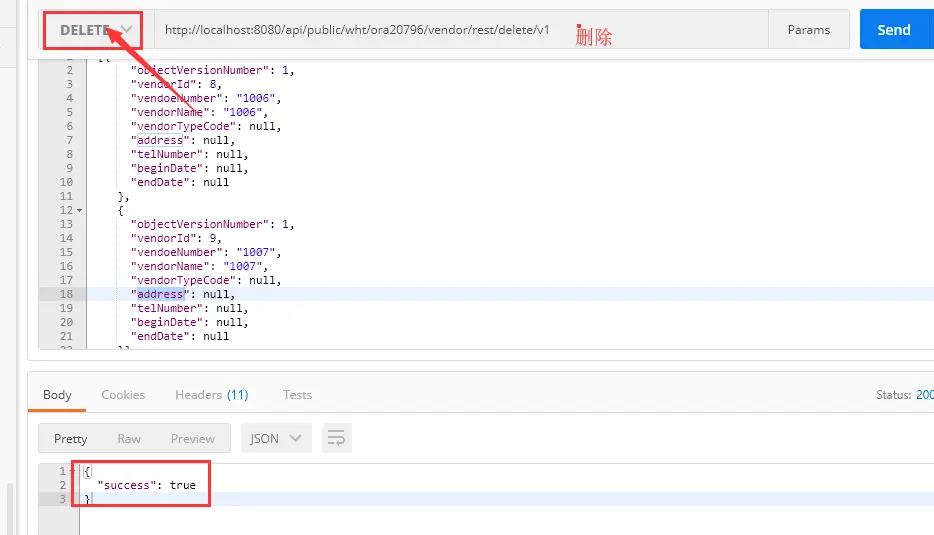Click the line 10 "endDate" entry
Viewport: 934px width, 535px height.
coord(180,182)
